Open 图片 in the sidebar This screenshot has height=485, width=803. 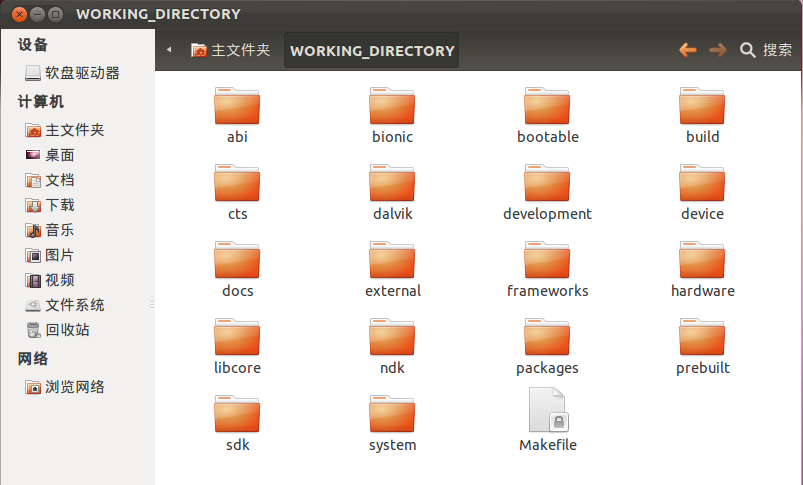[50, 255]
